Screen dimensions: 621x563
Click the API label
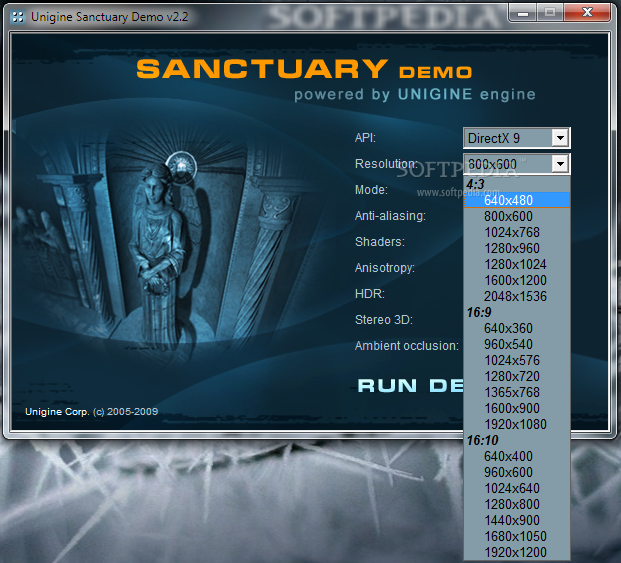tap(365, 138)
